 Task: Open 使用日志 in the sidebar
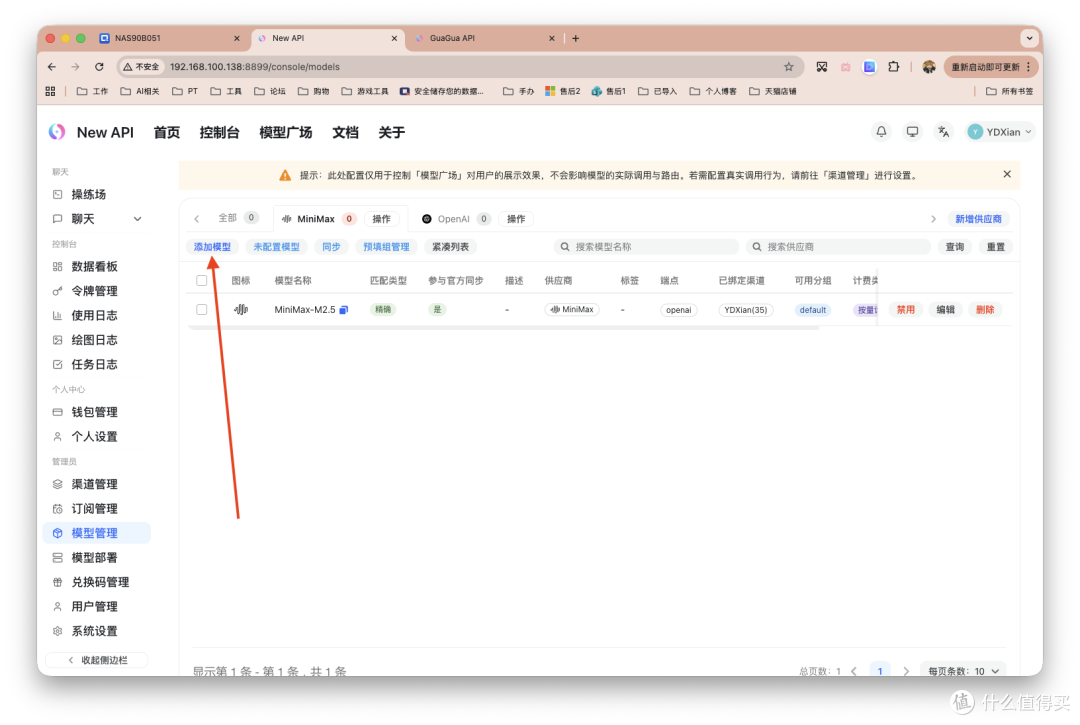pyautogui.click(x=96, y=315)
